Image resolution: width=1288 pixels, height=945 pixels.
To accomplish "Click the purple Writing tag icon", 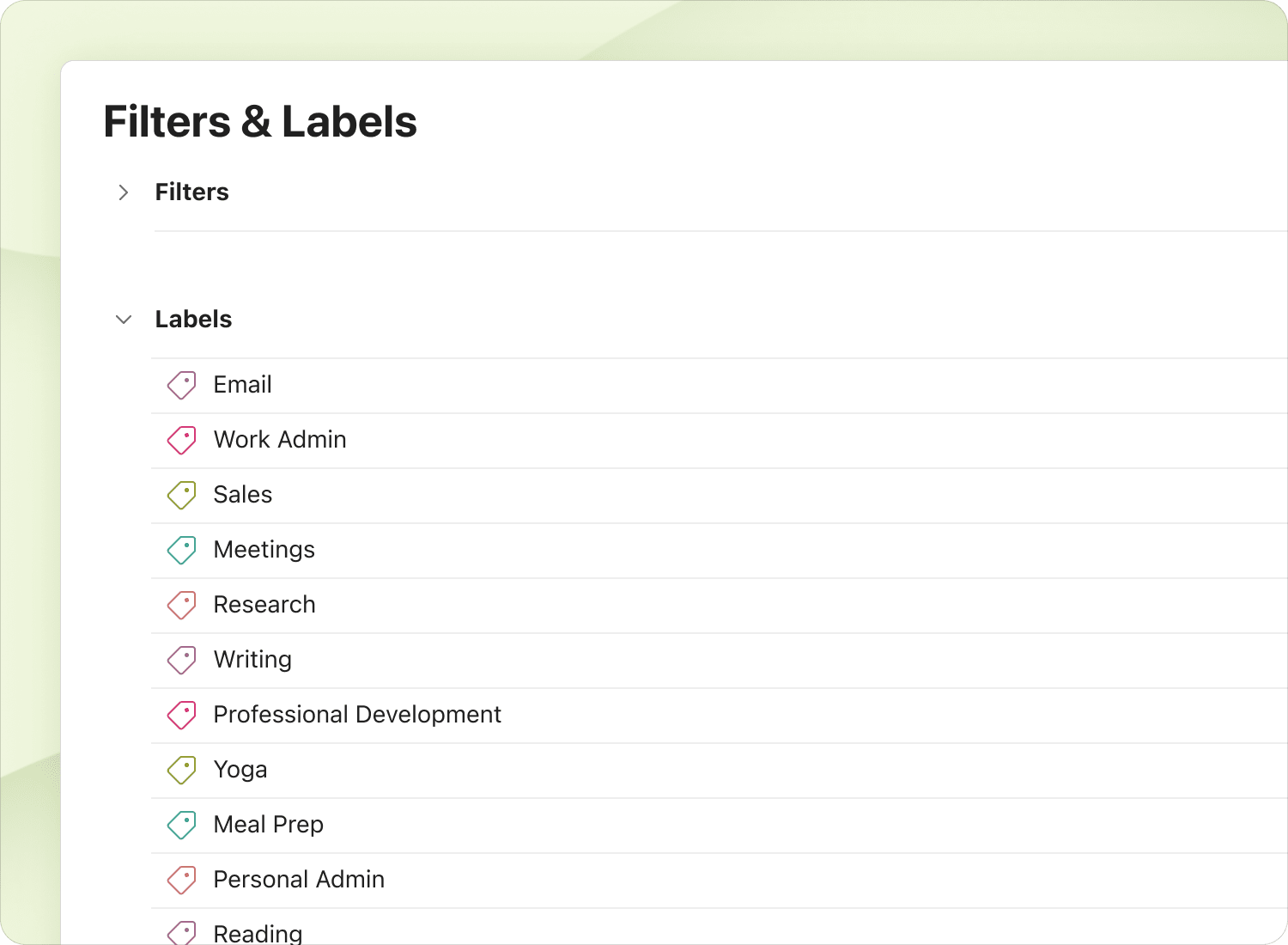I will (182, 660).
